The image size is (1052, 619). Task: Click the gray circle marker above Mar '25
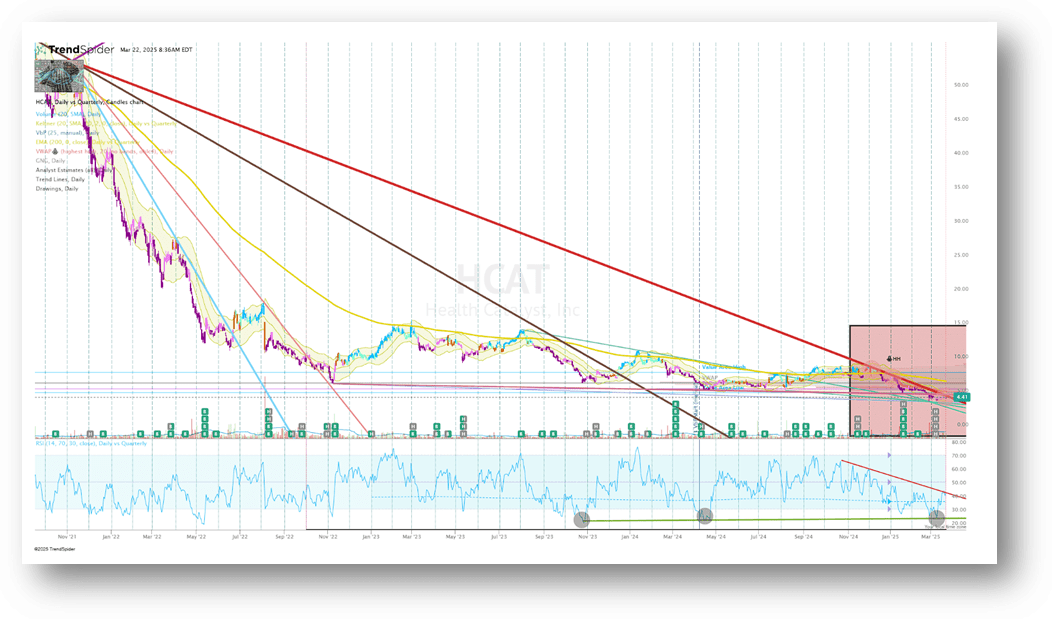pos(937,520)
